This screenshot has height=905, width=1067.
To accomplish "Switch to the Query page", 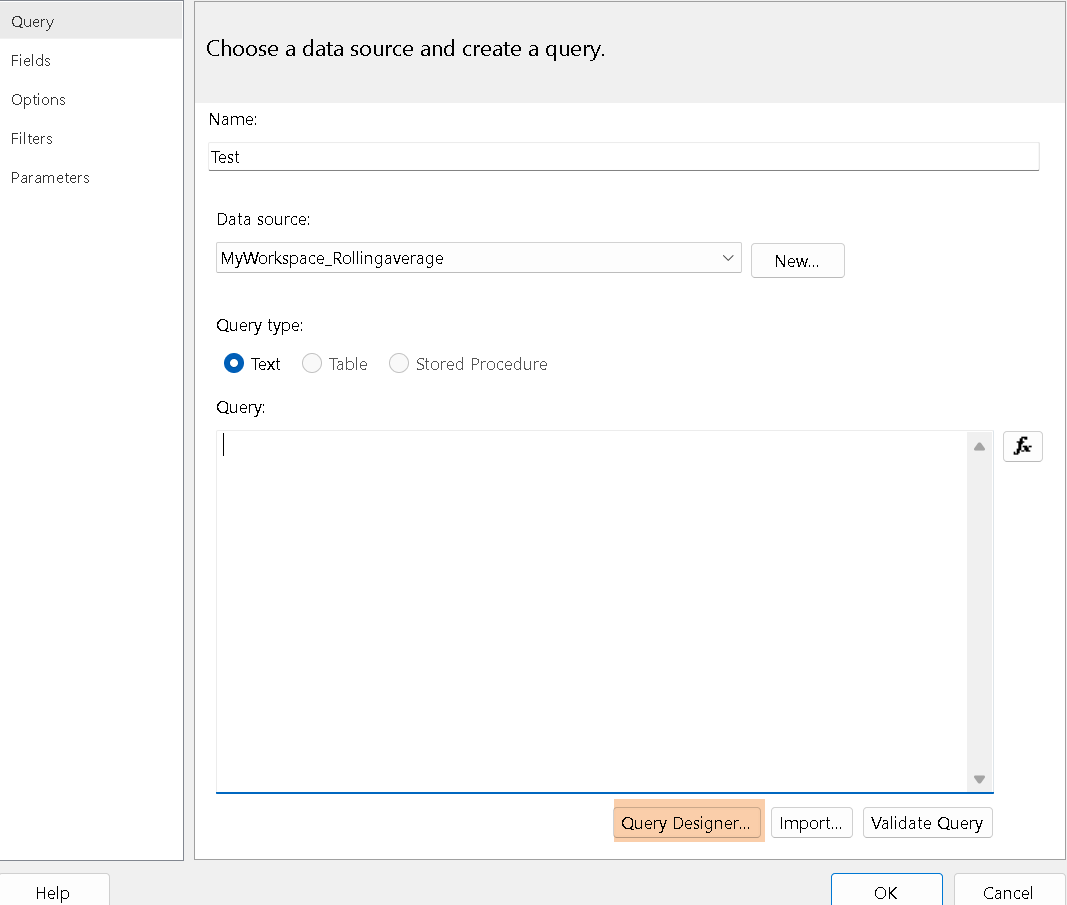I will coord(33,22).
